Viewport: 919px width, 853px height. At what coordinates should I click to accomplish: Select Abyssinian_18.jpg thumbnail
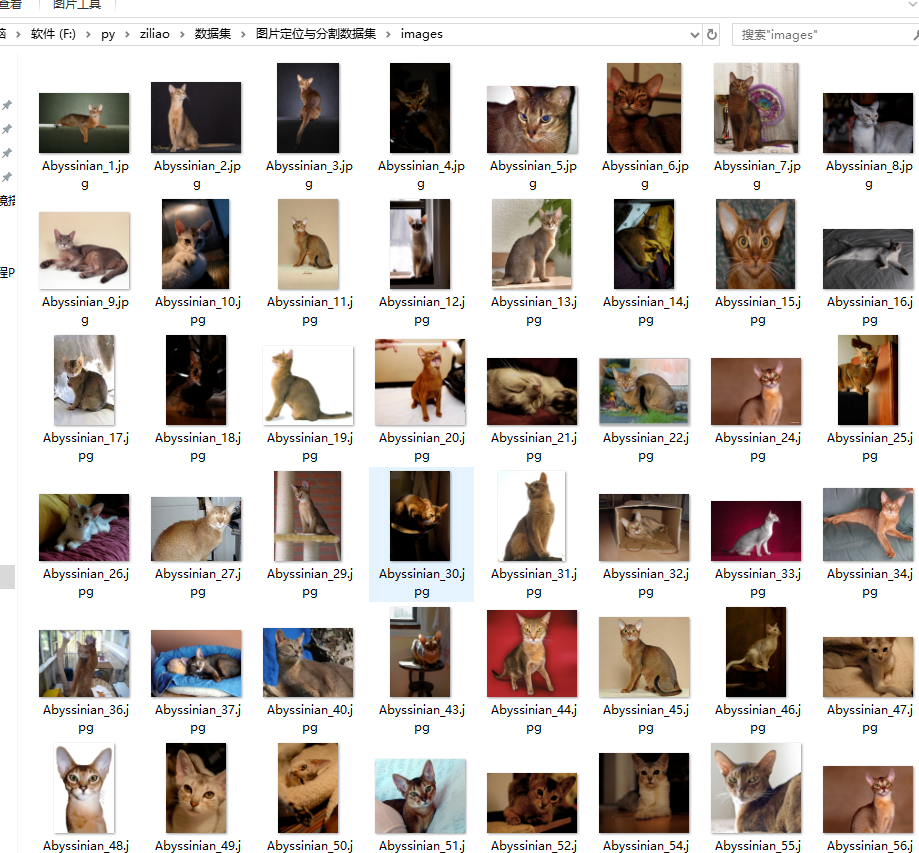click(x=196, y=380)
